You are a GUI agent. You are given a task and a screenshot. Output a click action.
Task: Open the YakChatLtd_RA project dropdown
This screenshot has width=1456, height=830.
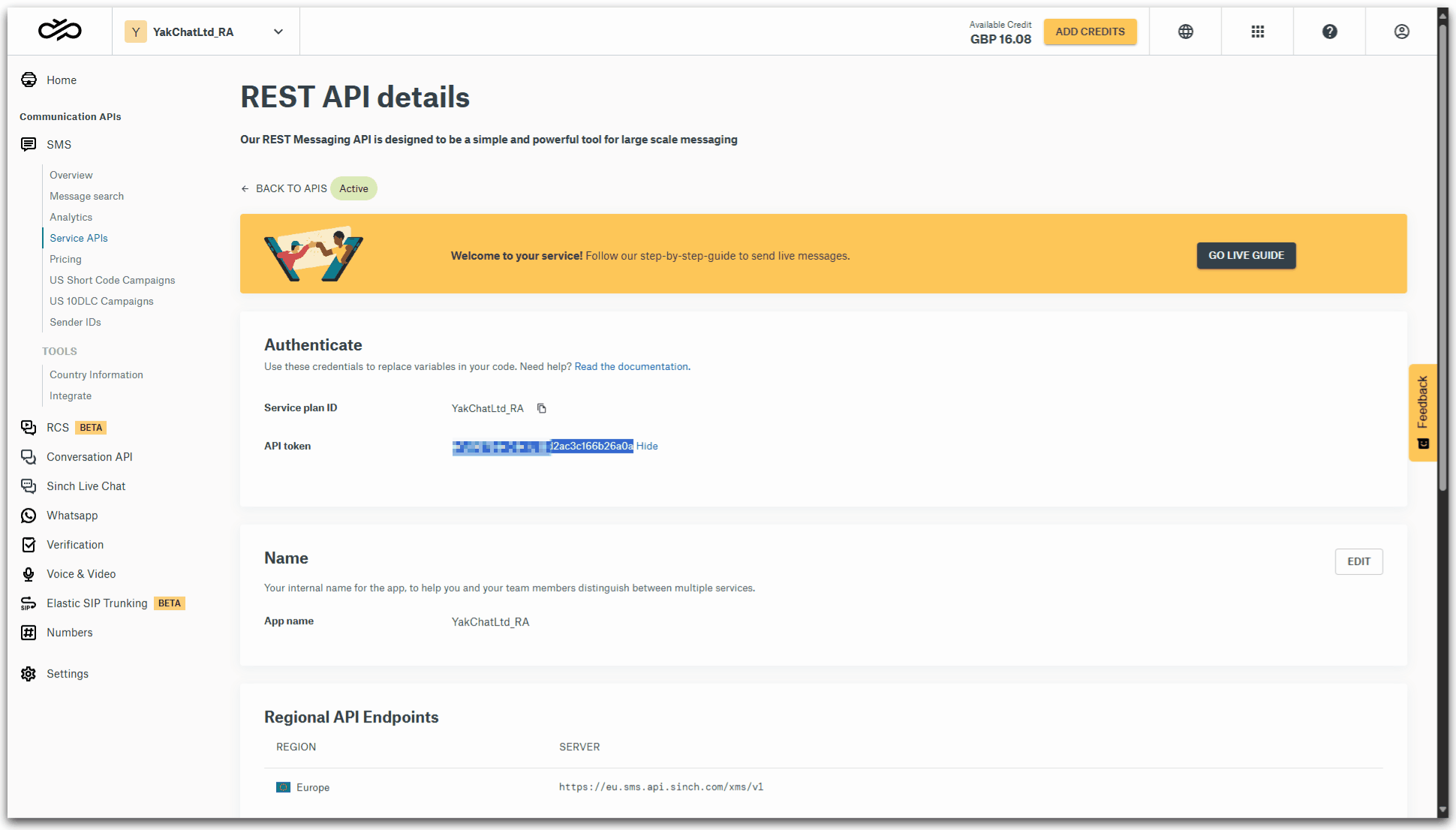tap(206, 32)
